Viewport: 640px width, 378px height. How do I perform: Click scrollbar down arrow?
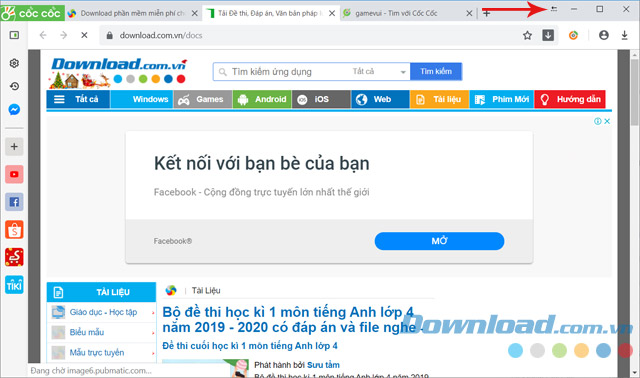coord(635,373)
